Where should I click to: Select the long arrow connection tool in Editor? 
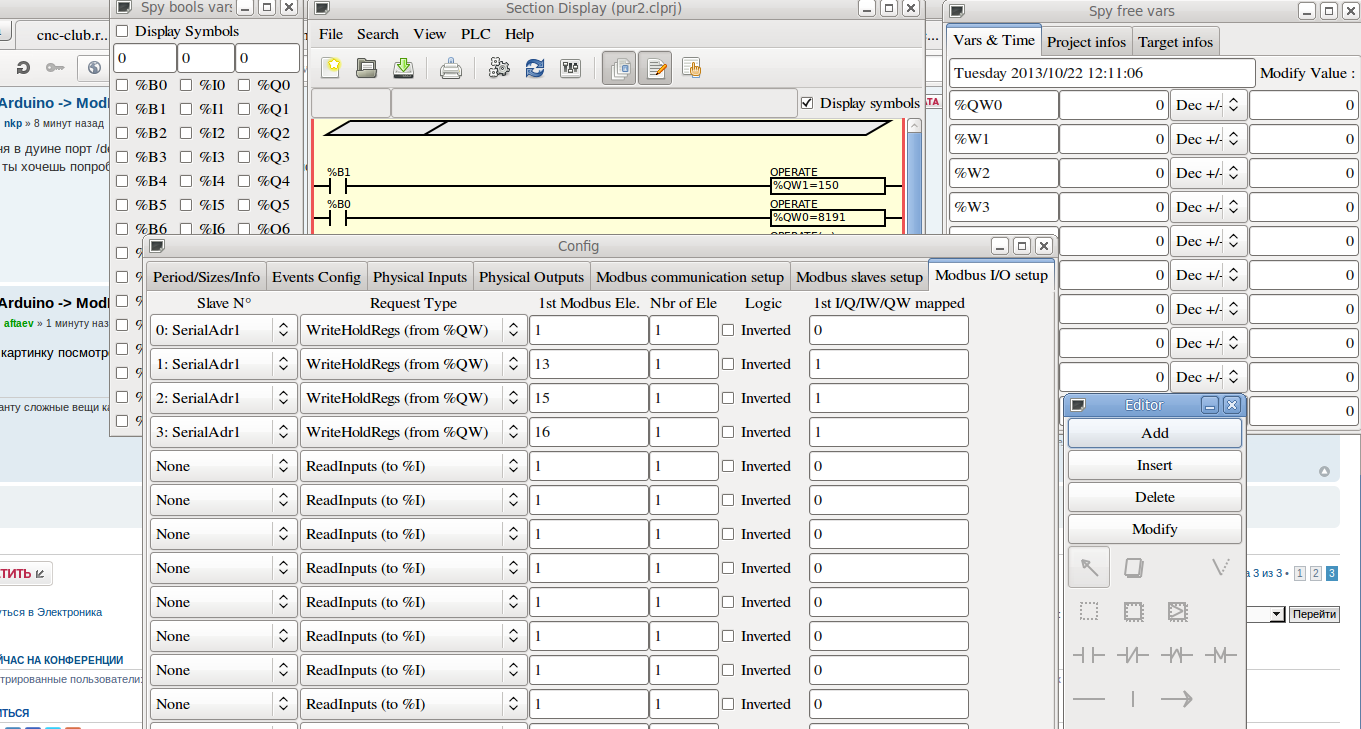coord(1177,699)
